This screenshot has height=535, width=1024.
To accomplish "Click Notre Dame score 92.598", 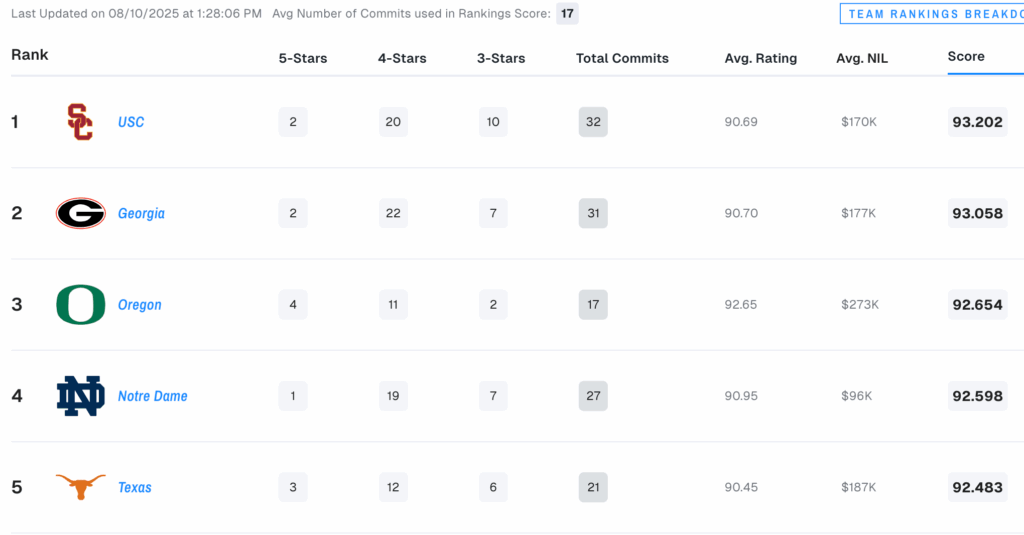I will pos(977,397).
